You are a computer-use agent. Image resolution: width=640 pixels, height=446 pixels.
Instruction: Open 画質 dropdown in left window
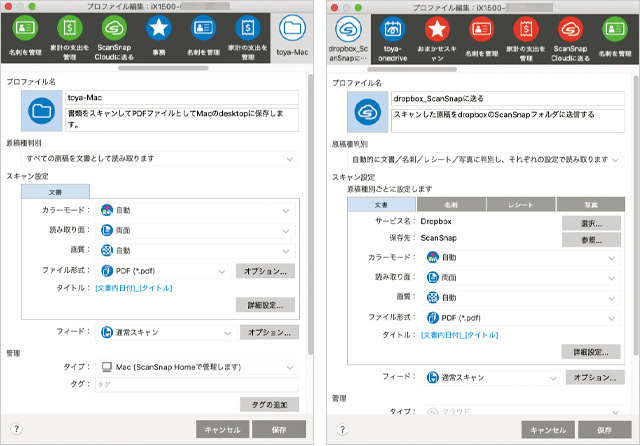pos(195,251)
